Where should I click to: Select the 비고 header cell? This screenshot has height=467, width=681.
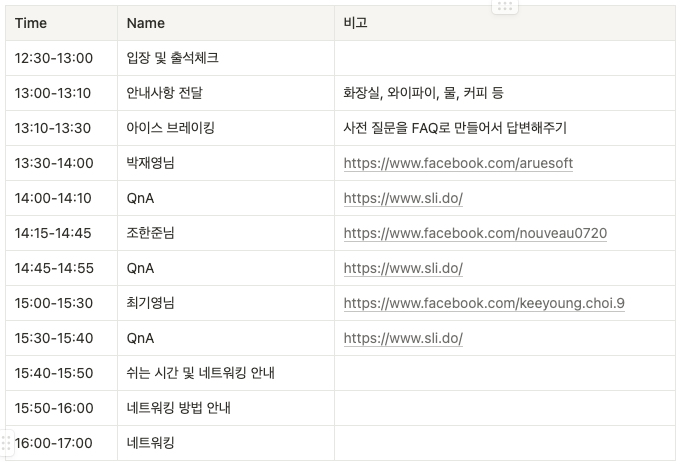point(505,23)
